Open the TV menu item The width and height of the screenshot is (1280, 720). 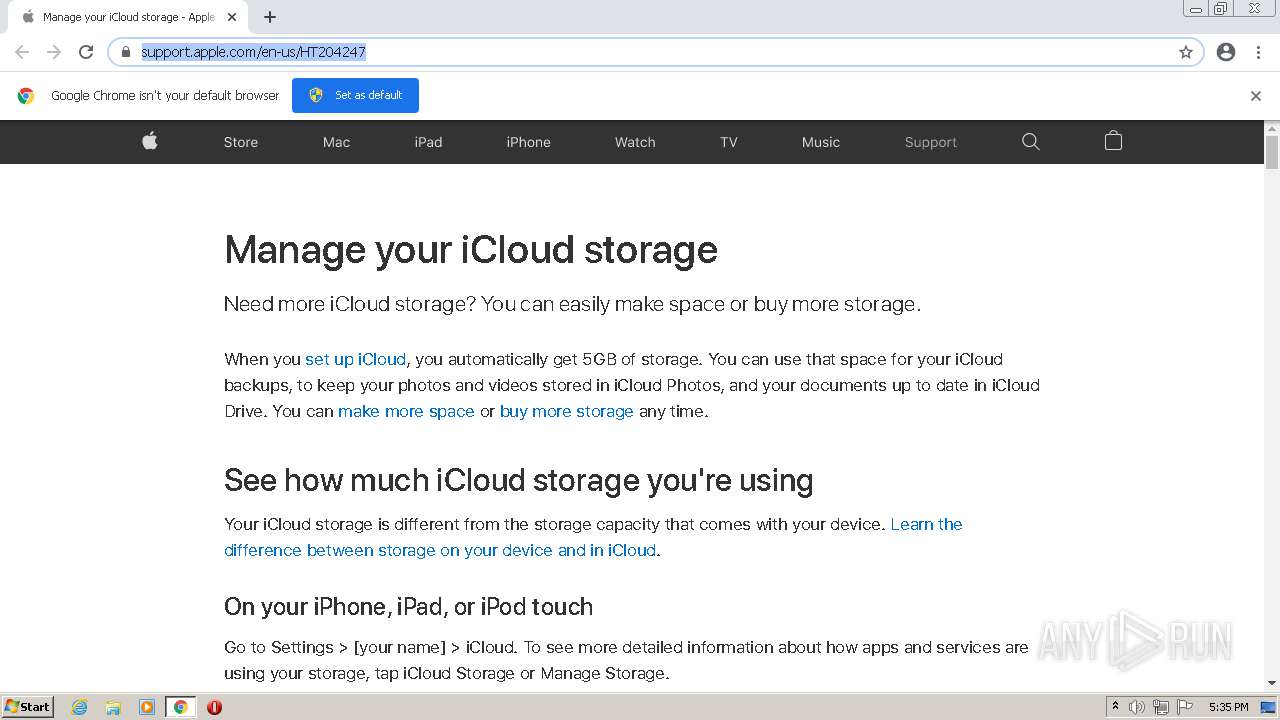[x=729, y=142]
